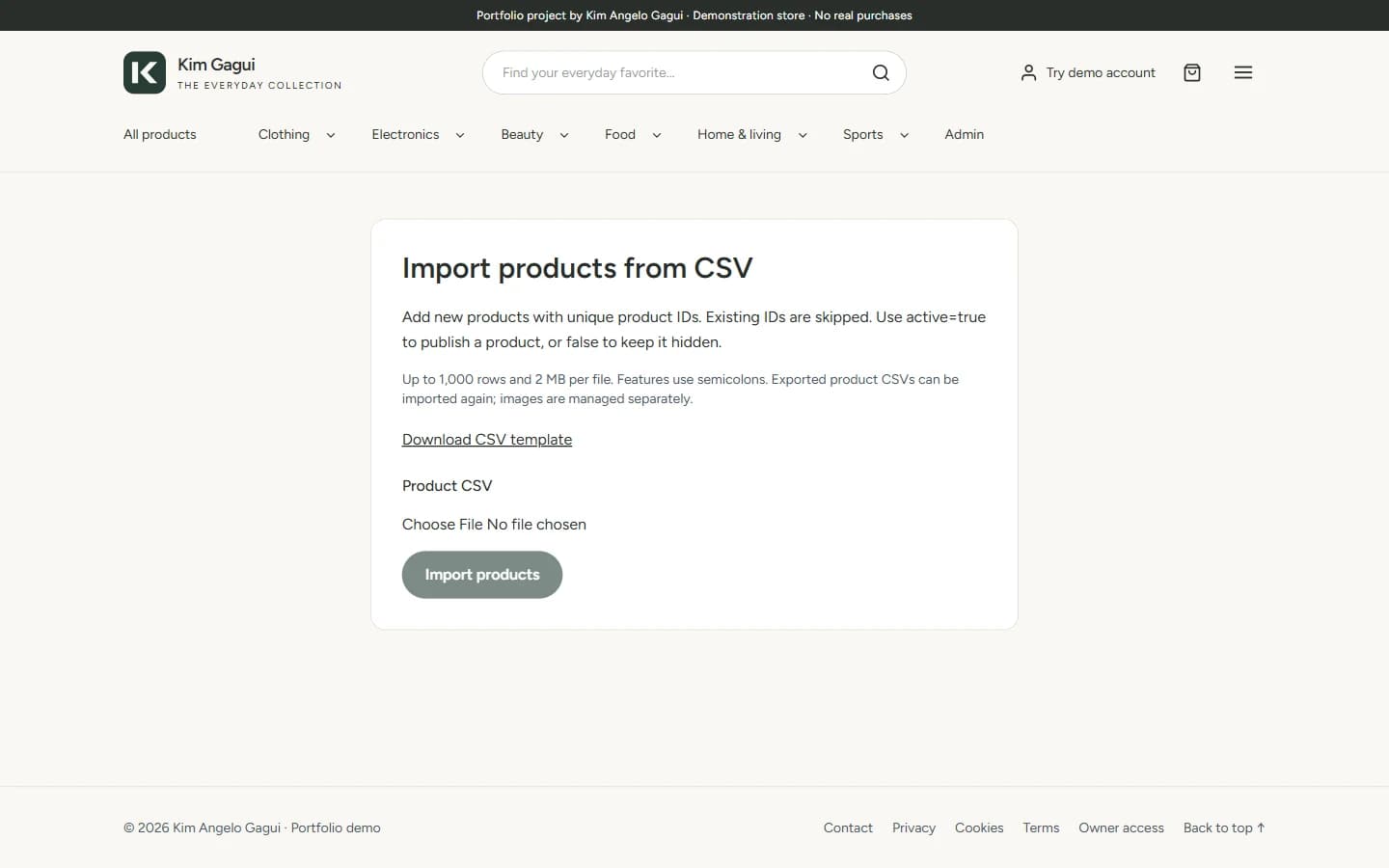Open the Cookies footer link
Viewport: 1389px width, 868px height.
979,827
